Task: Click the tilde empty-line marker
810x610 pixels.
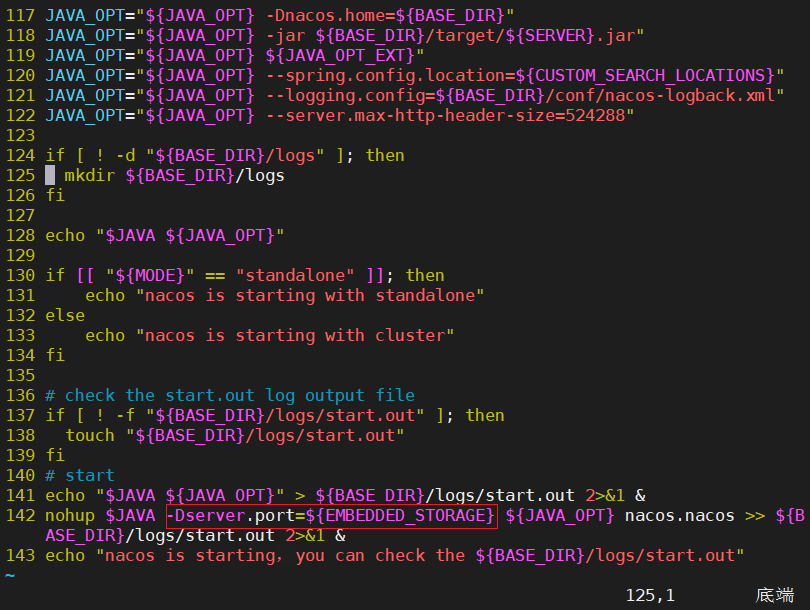Action: point(10,575)
